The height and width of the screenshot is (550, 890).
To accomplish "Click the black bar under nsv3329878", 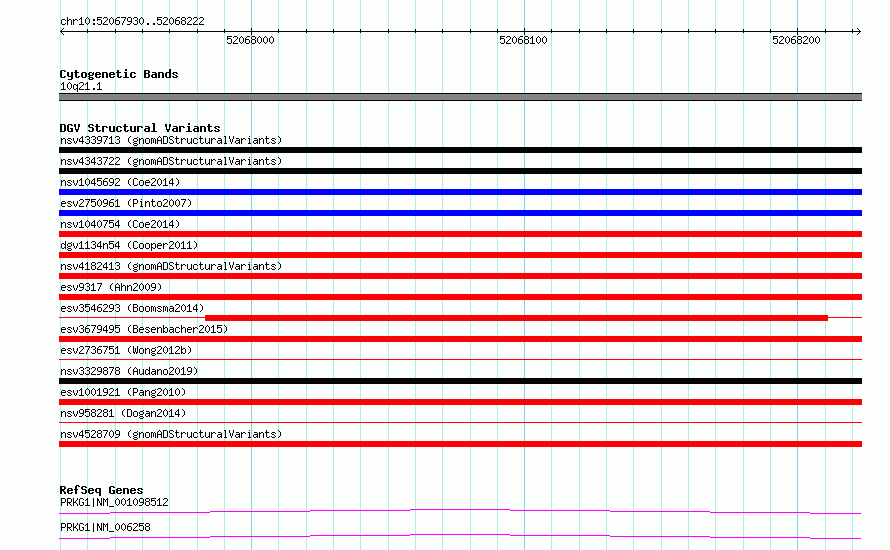I will pyautogui.click(x=460, y=381).
